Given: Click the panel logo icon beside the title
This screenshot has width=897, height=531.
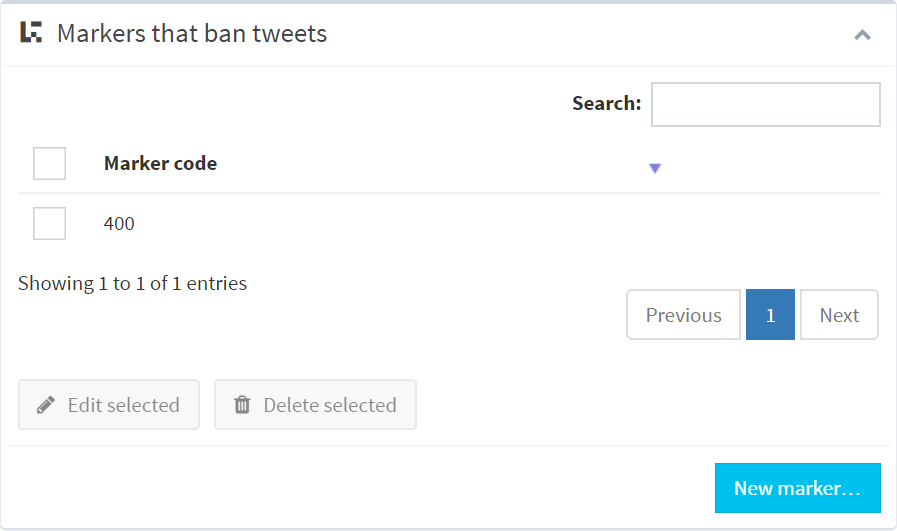Looking at the screenshot, I should pyautogui.click(x=32, y=33).
